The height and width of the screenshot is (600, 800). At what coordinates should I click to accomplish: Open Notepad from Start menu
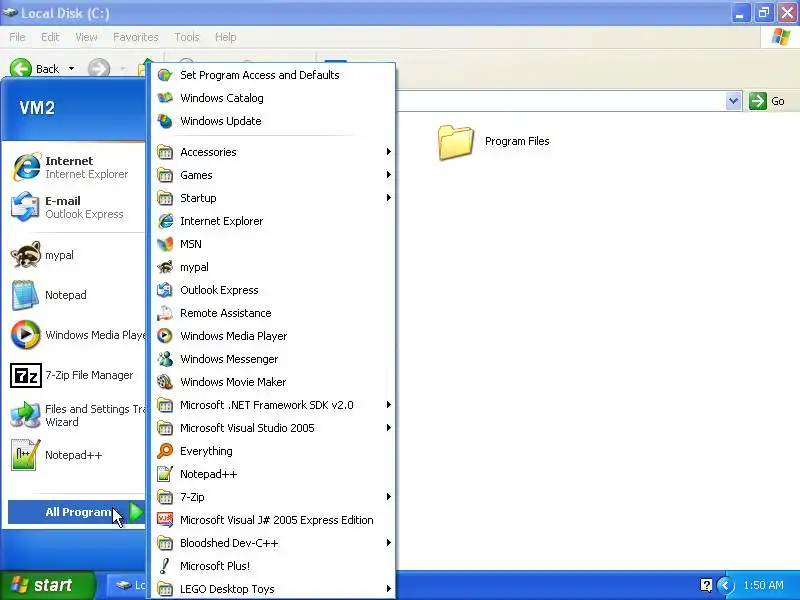[76, 295]
